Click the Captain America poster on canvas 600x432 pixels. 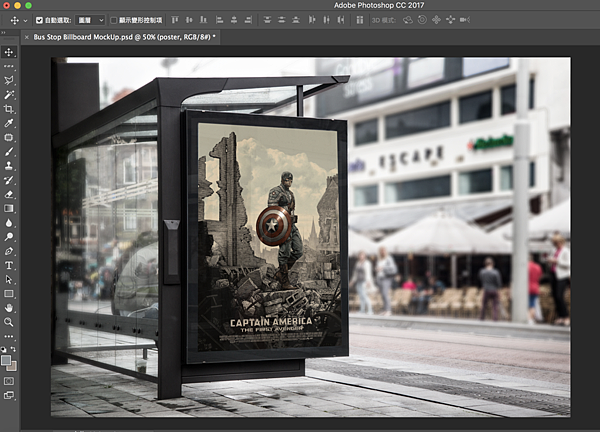(x=267, y=236)
